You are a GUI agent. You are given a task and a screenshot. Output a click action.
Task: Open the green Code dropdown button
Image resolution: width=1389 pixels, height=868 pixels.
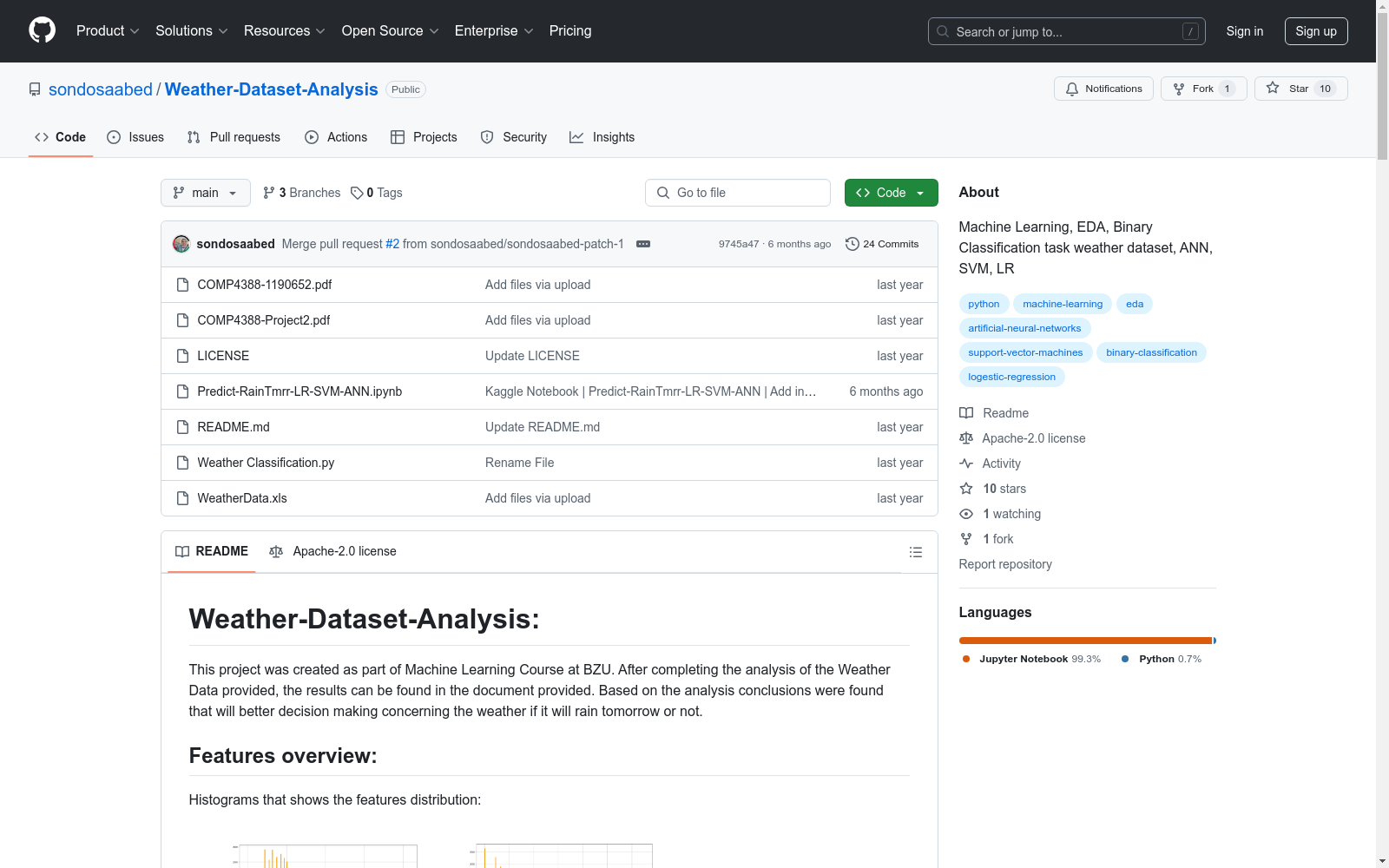click(x=891, y=193)
